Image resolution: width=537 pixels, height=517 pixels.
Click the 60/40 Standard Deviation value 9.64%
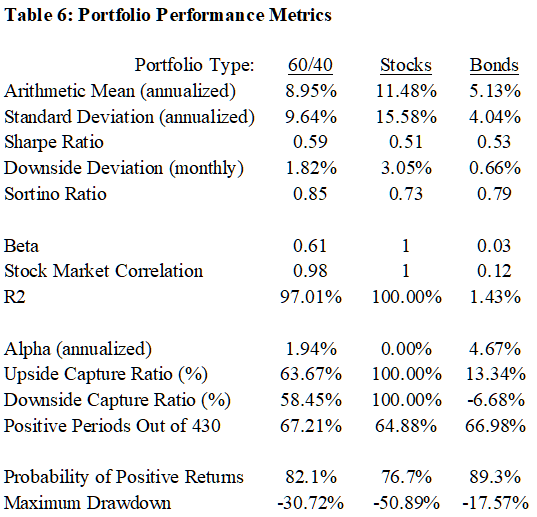point(311,117)
